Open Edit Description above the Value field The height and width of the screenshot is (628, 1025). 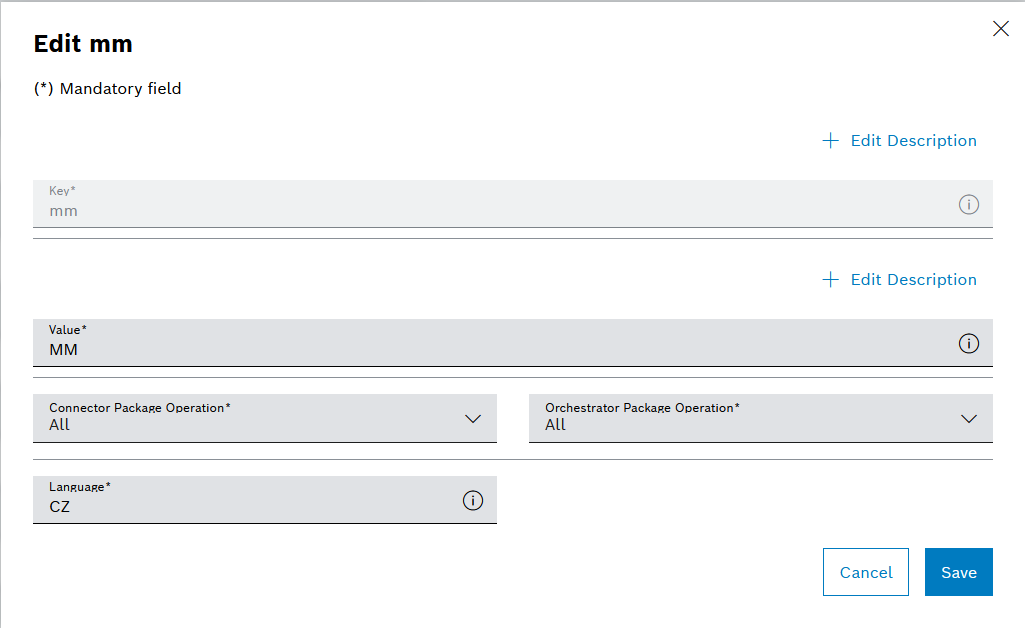pos(913,279)
